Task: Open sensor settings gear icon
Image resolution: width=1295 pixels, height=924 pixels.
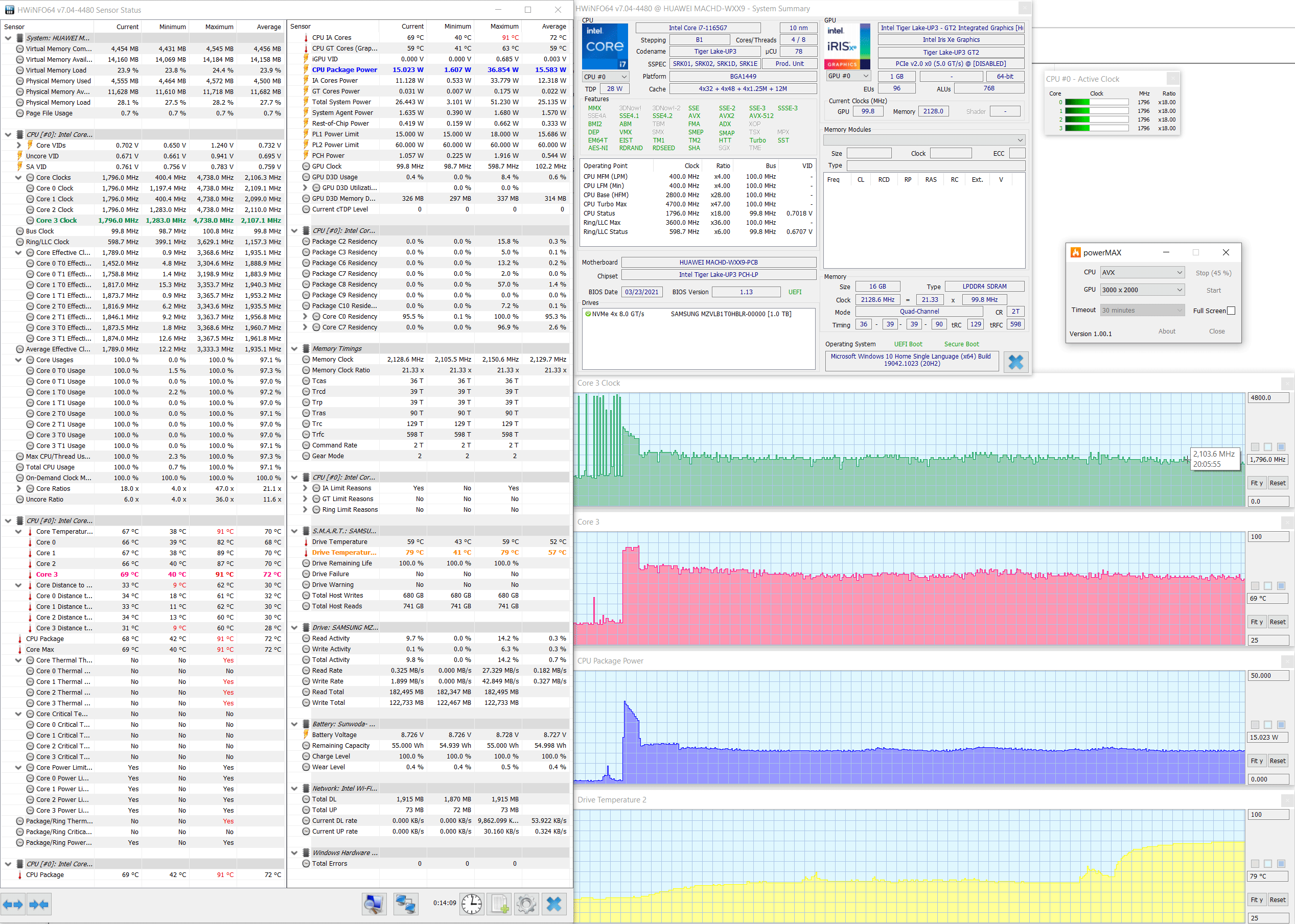Action: coord(526,904)
